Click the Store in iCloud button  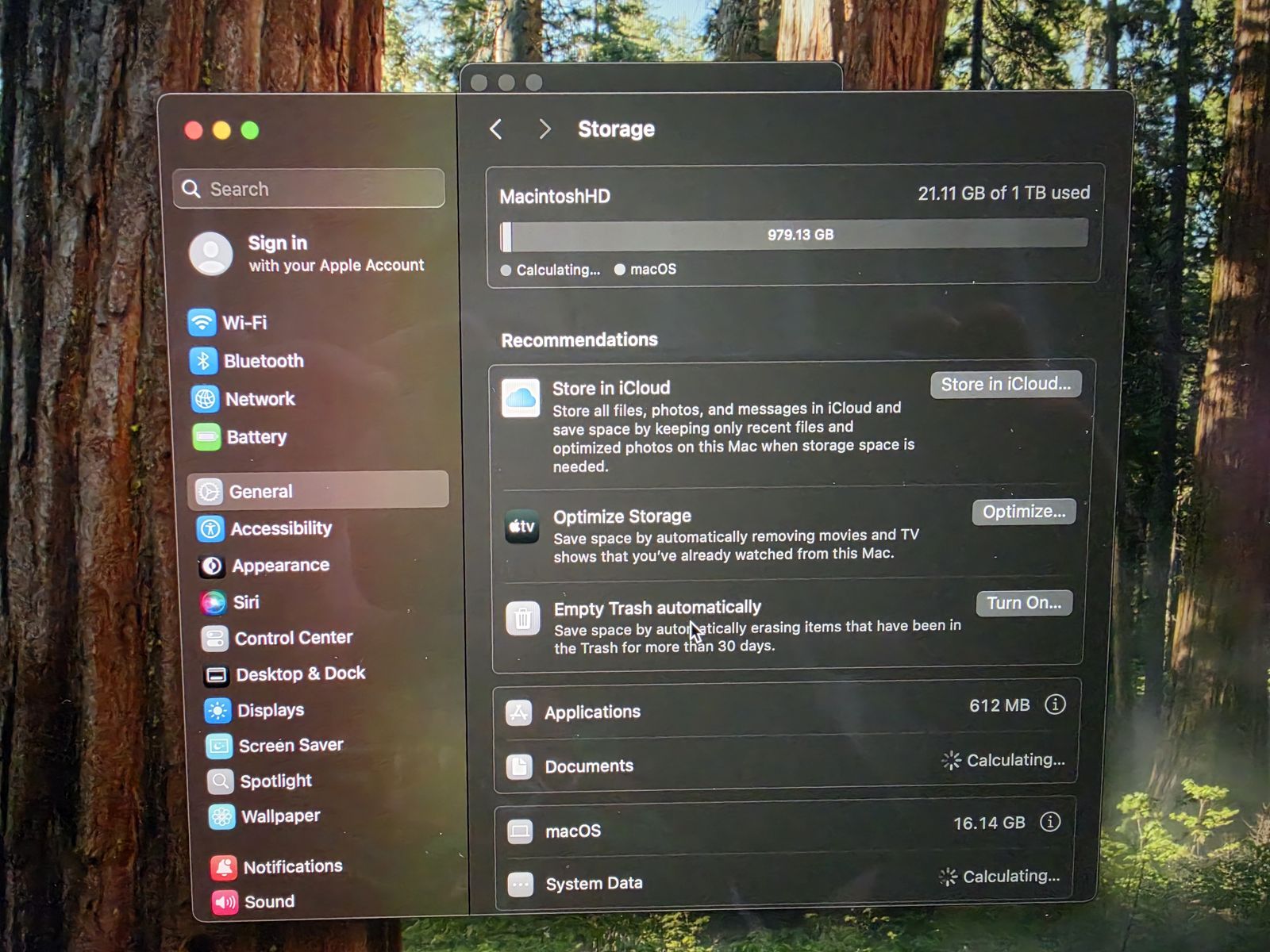(x=1005, y=385)
